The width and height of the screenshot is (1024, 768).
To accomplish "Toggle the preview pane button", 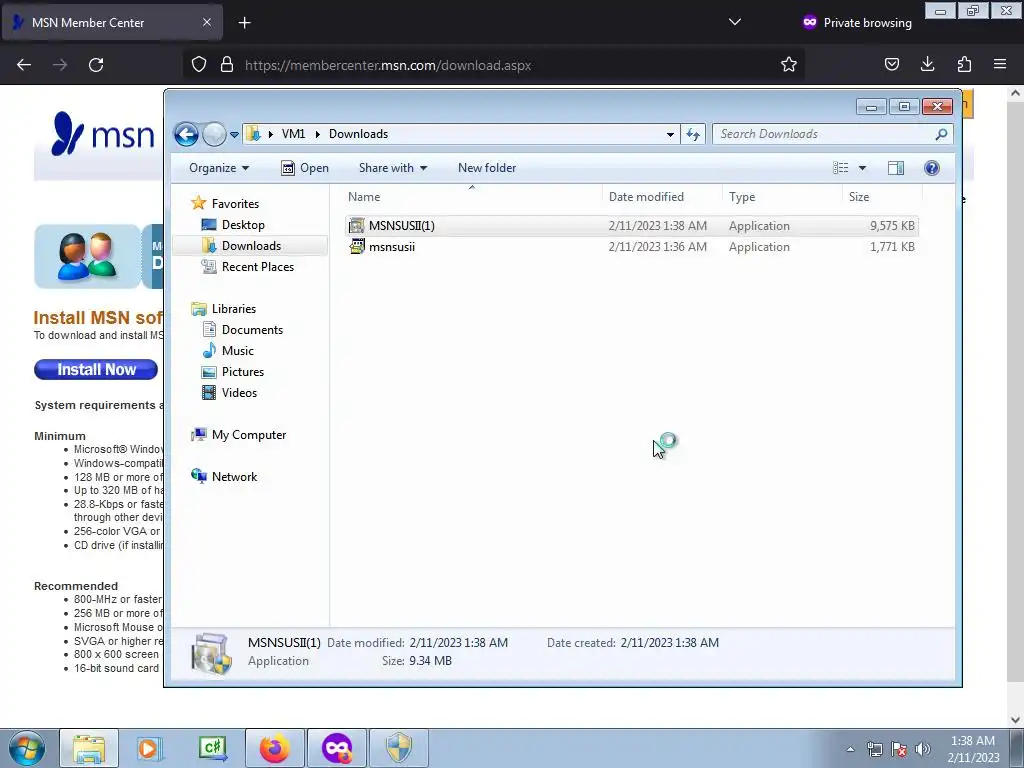I will [895, 168].
